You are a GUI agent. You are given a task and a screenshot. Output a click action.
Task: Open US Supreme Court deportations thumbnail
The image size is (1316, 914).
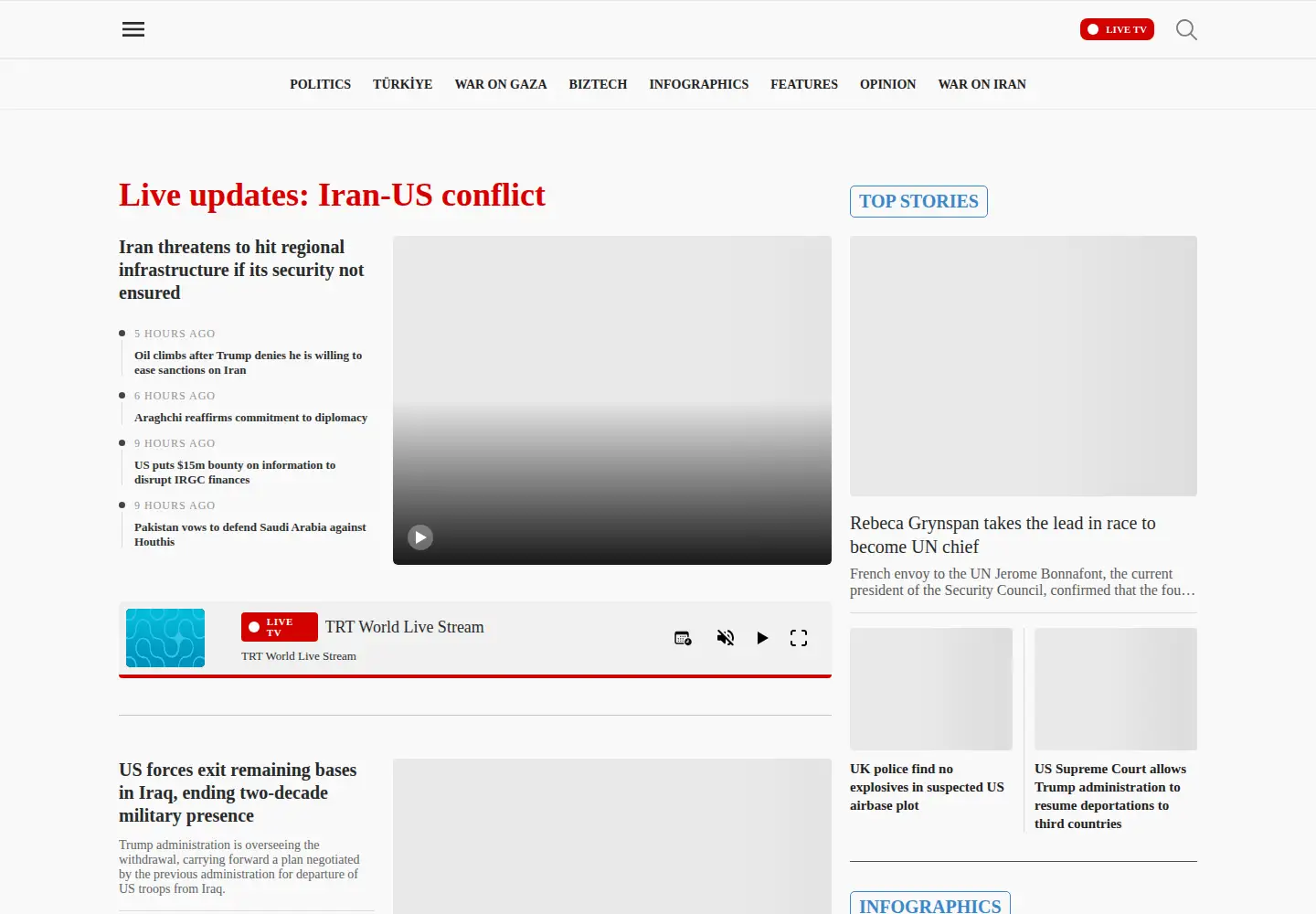click(x=1116, y=689)
